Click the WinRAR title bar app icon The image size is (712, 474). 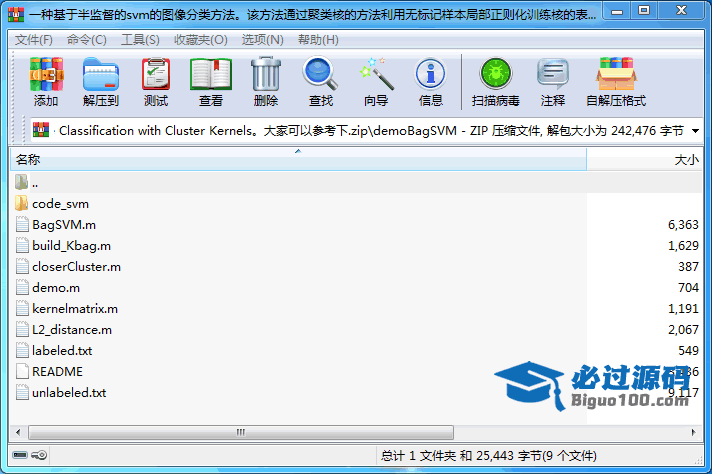pyautogui.click(x=16, y=15)
